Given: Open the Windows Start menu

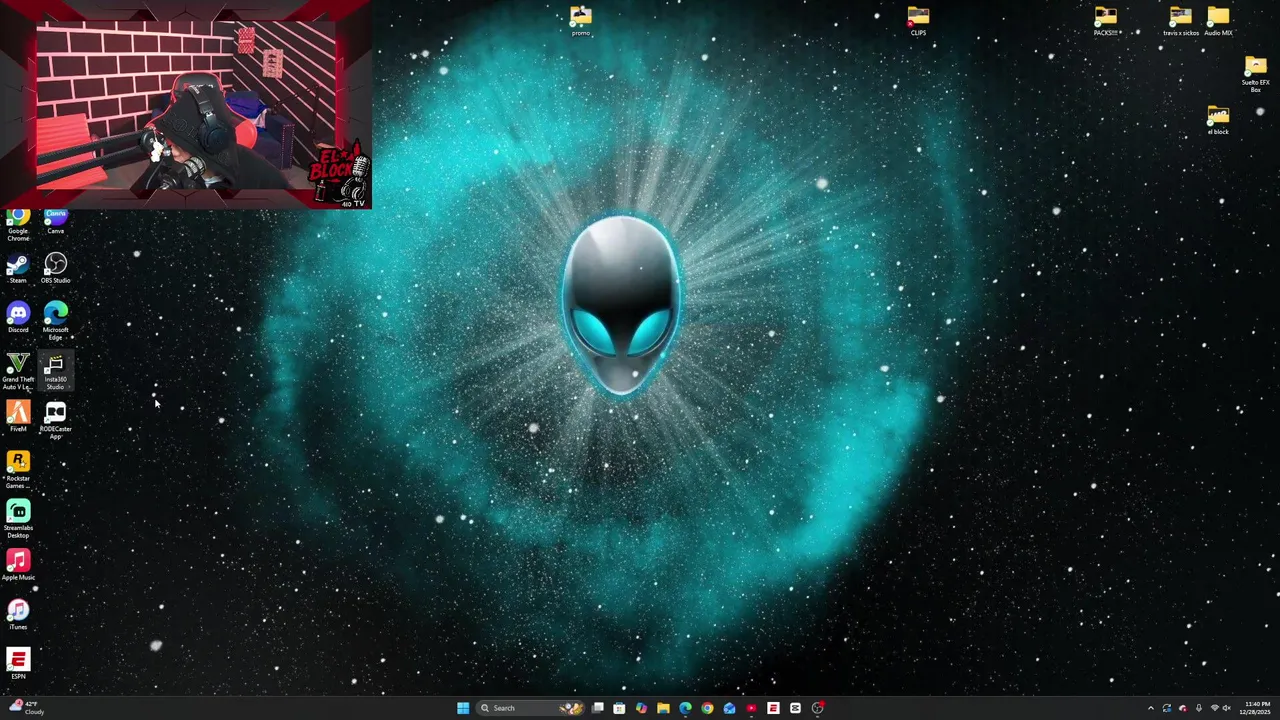Looking at the screenshot, I should tap(463, 708).
